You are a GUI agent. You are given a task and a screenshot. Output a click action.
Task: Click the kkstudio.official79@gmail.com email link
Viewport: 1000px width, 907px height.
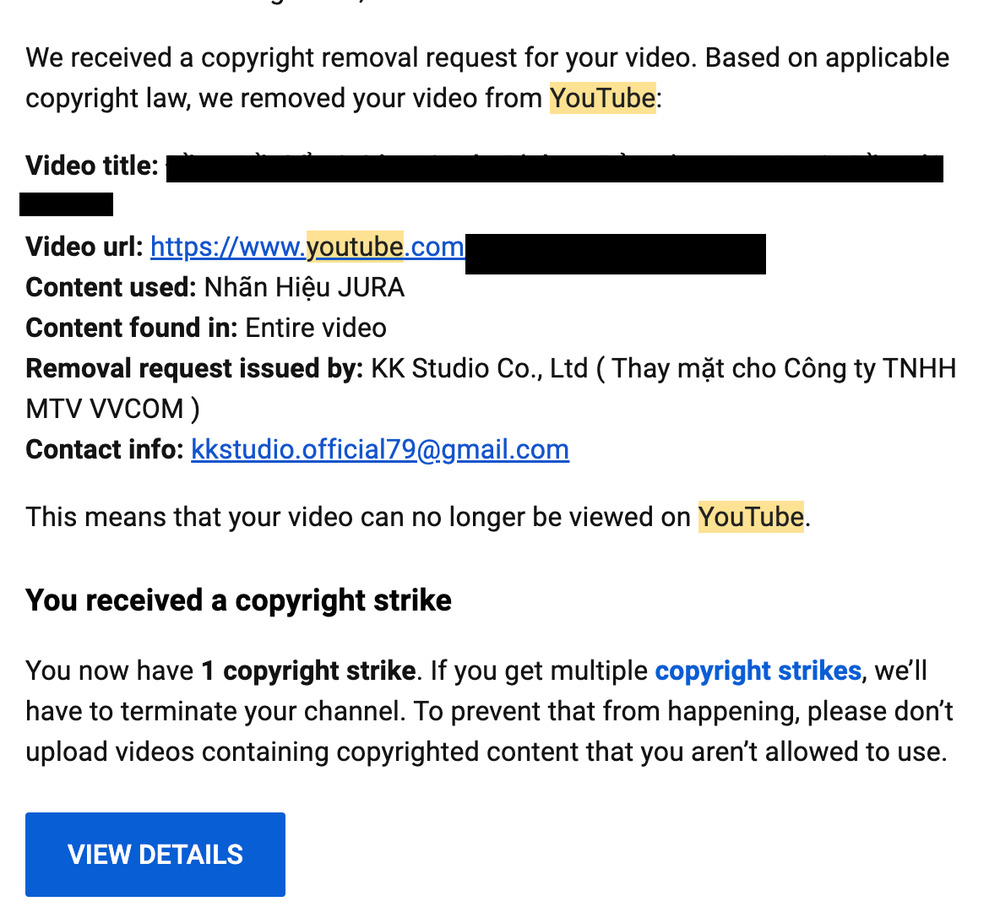tap(380, 450)
